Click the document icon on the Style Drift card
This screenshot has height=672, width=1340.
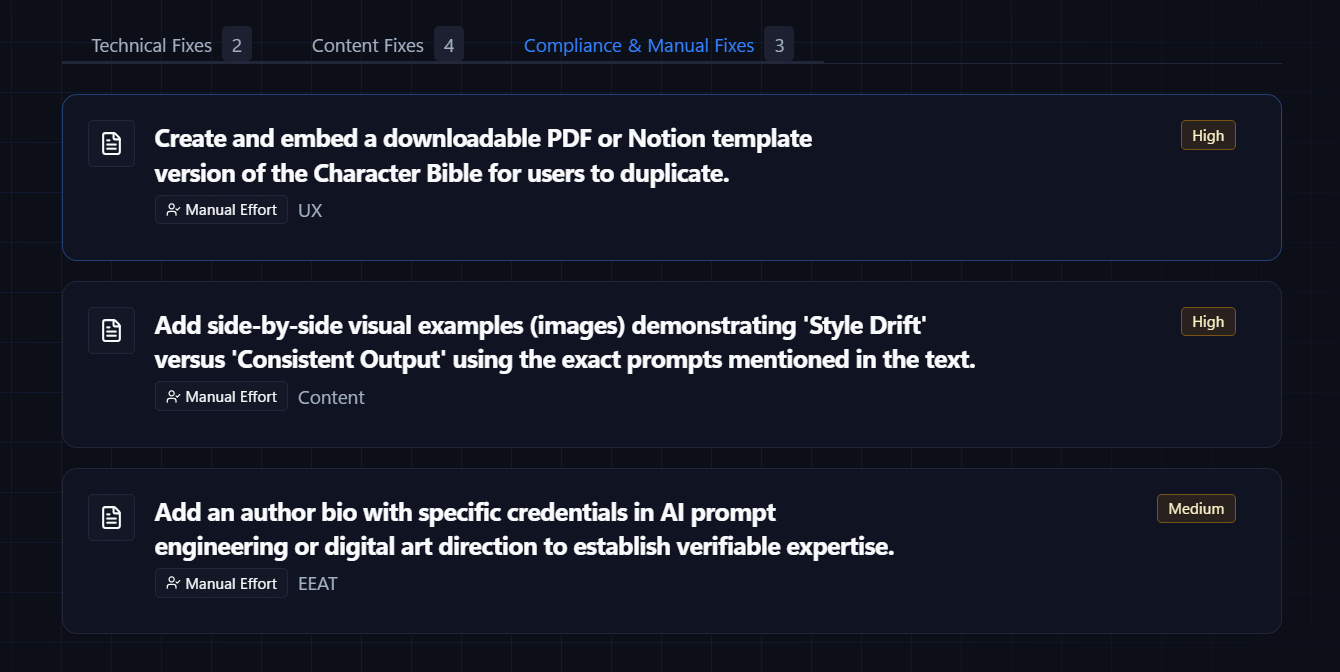(x=111, y=330)
